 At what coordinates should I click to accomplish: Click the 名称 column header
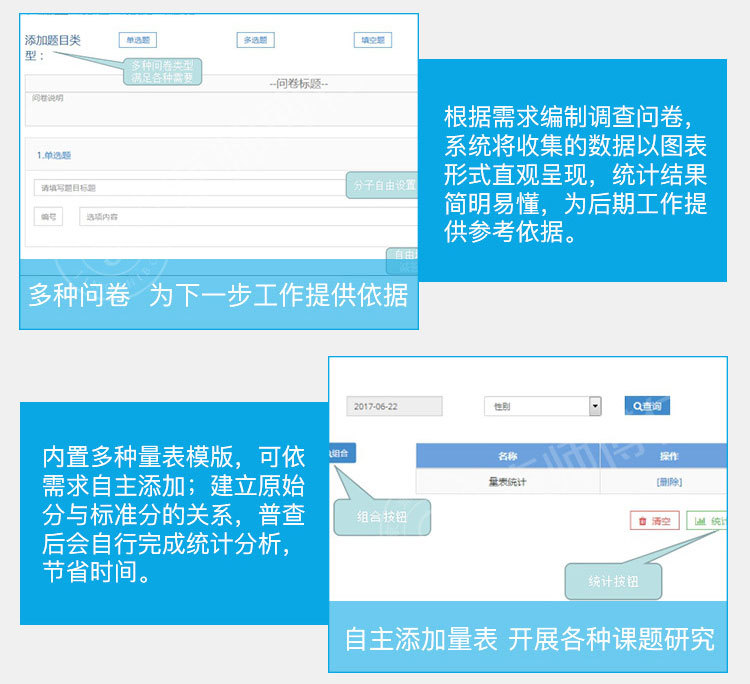tap(508, 456)
